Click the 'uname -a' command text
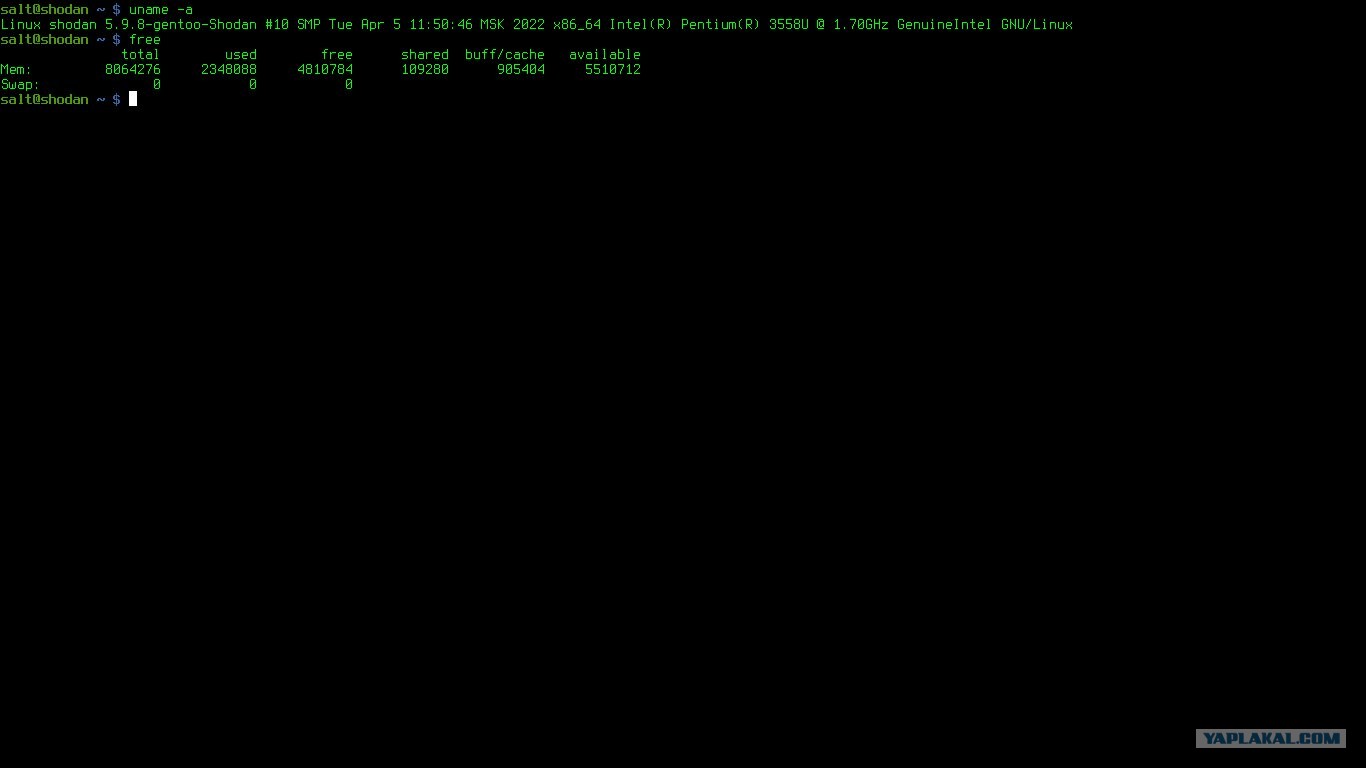This screenshot has height=768, width=1366. [x=161, y=9]
